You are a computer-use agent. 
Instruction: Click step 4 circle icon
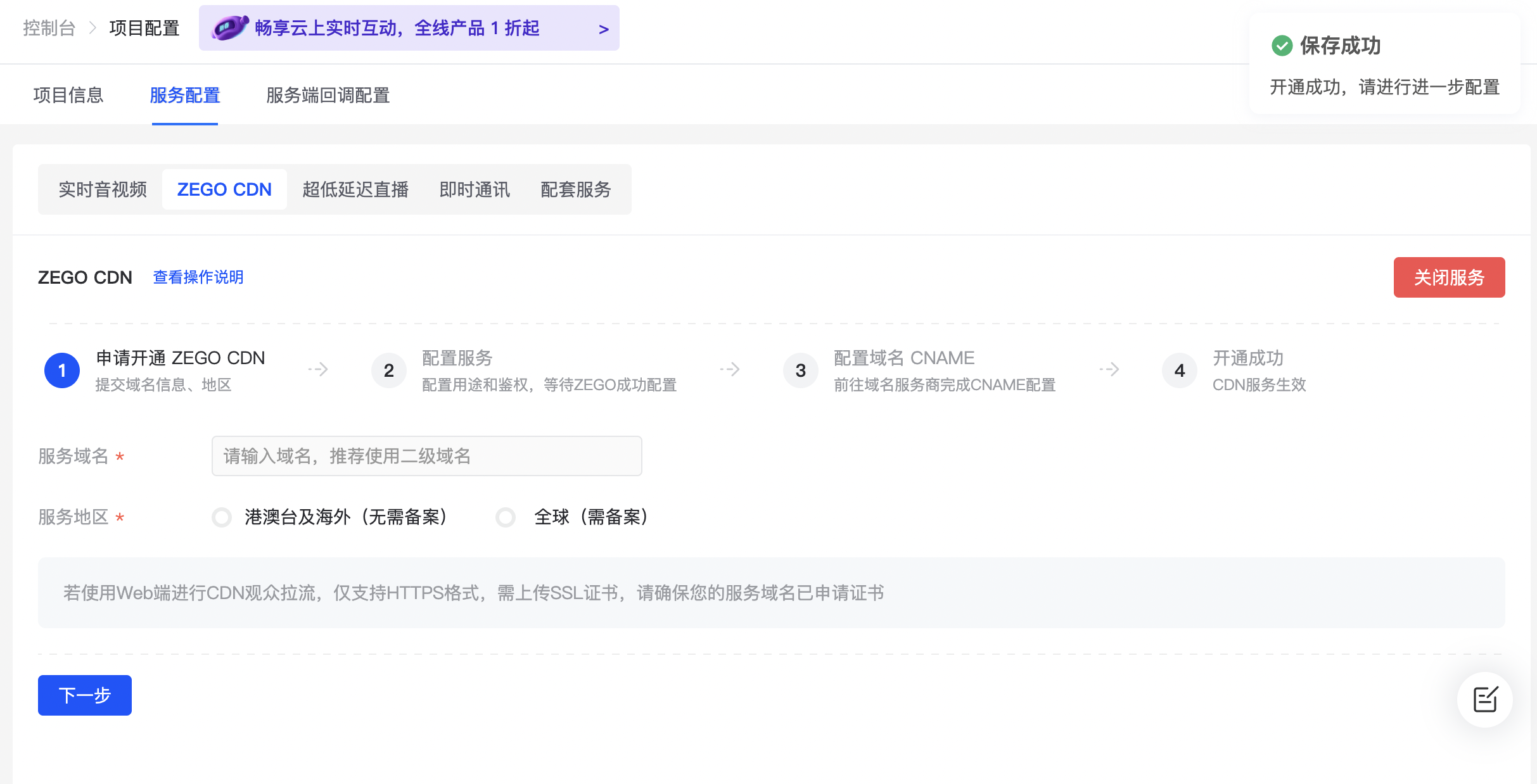[x=1179, y=370]
